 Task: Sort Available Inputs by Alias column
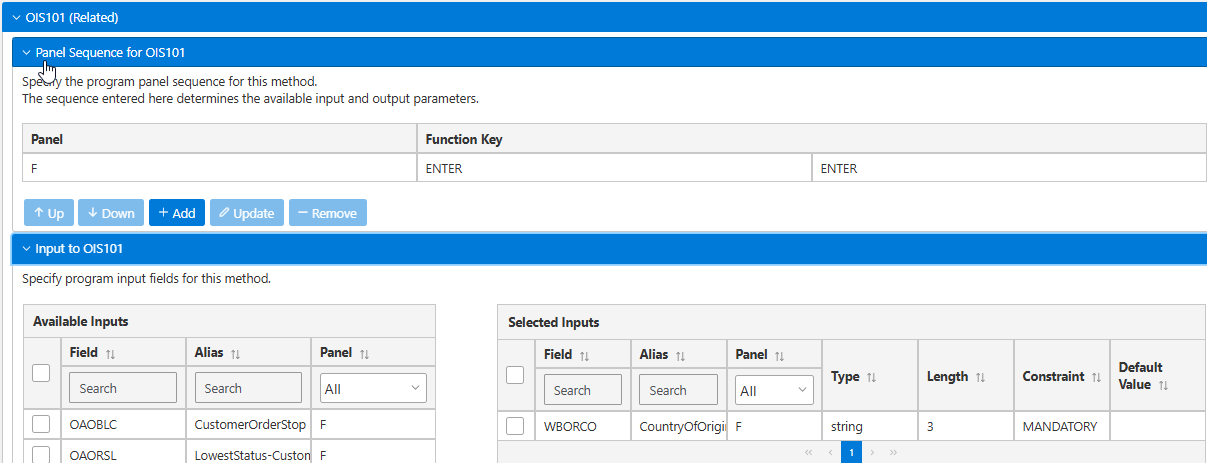pyautogui.click(x=235, y=354)
